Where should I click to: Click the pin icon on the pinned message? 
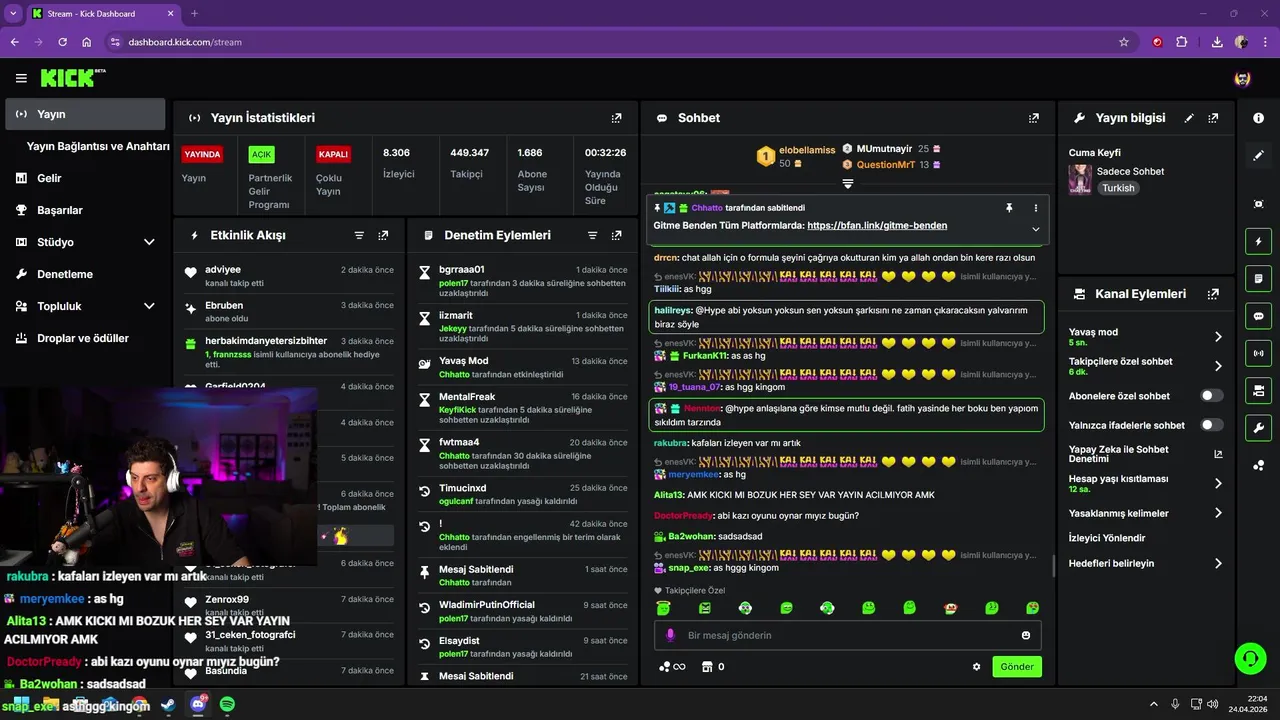tap(1010, 208)
